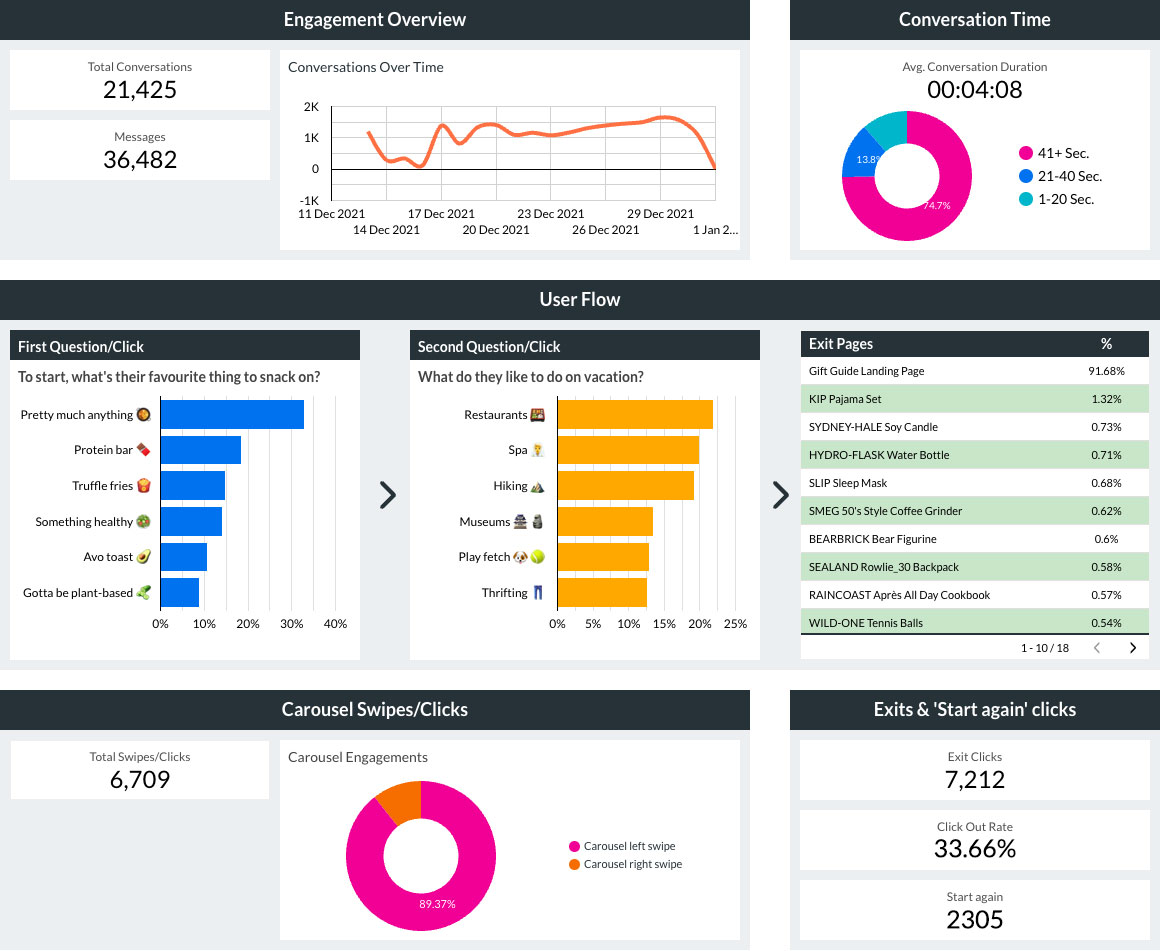Go to next page of Exit Pages table
The height and width of the screenshot is (951, 1160).
1133,648
